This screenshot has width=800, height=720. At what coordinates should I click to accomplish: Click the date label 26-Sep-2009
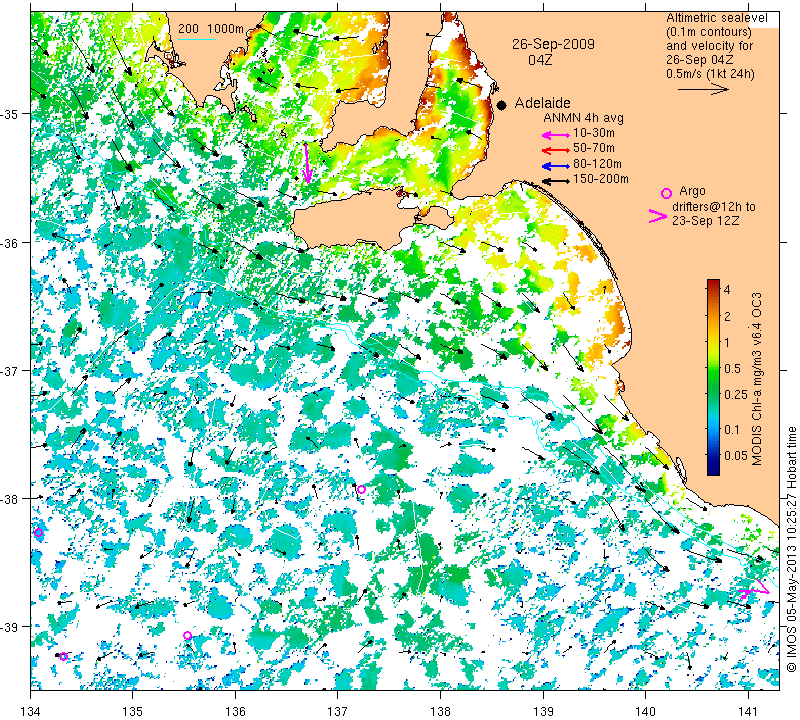tap(553, 44)
